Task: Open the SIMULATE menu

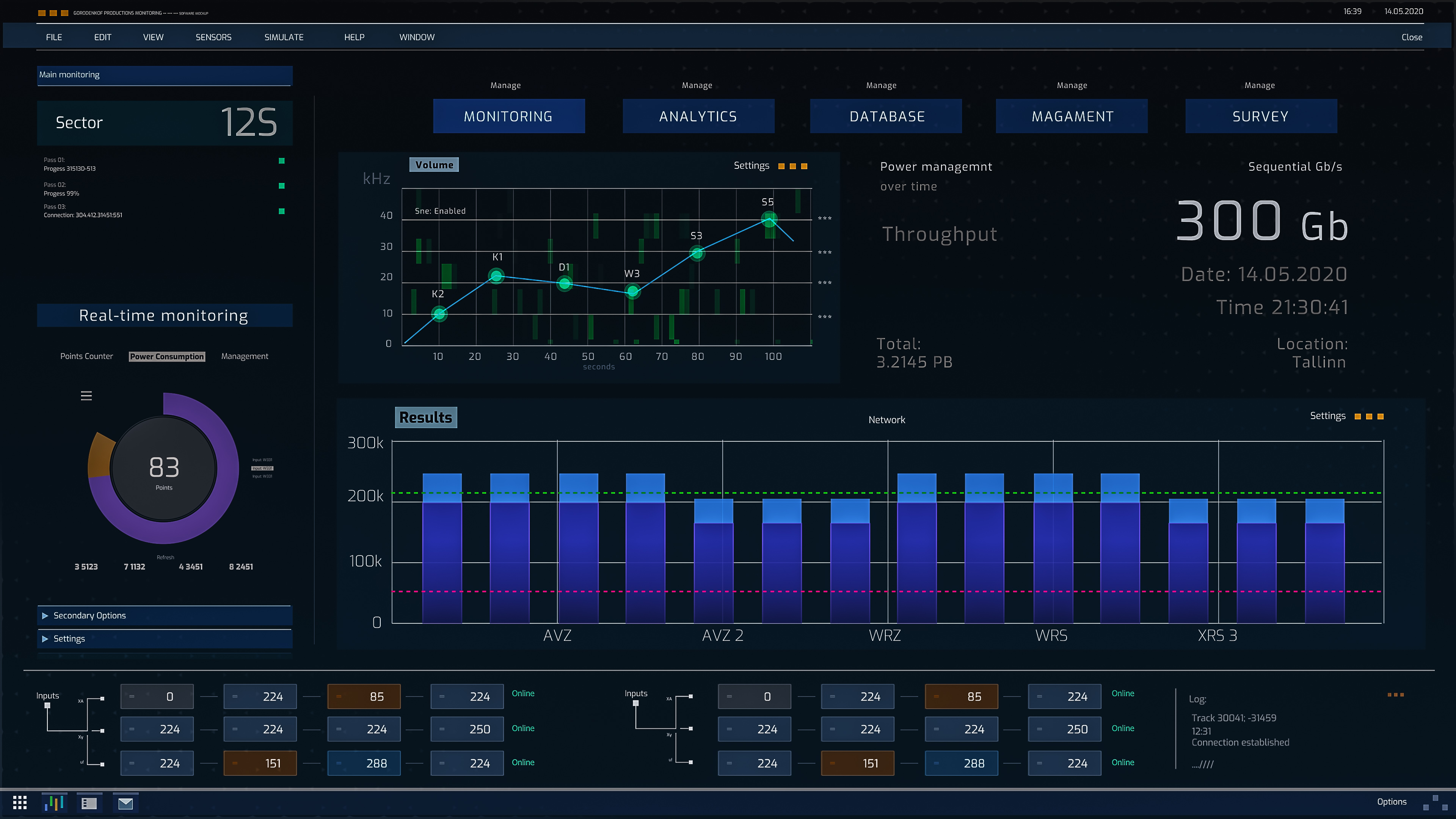Action: tap(284, 37)
